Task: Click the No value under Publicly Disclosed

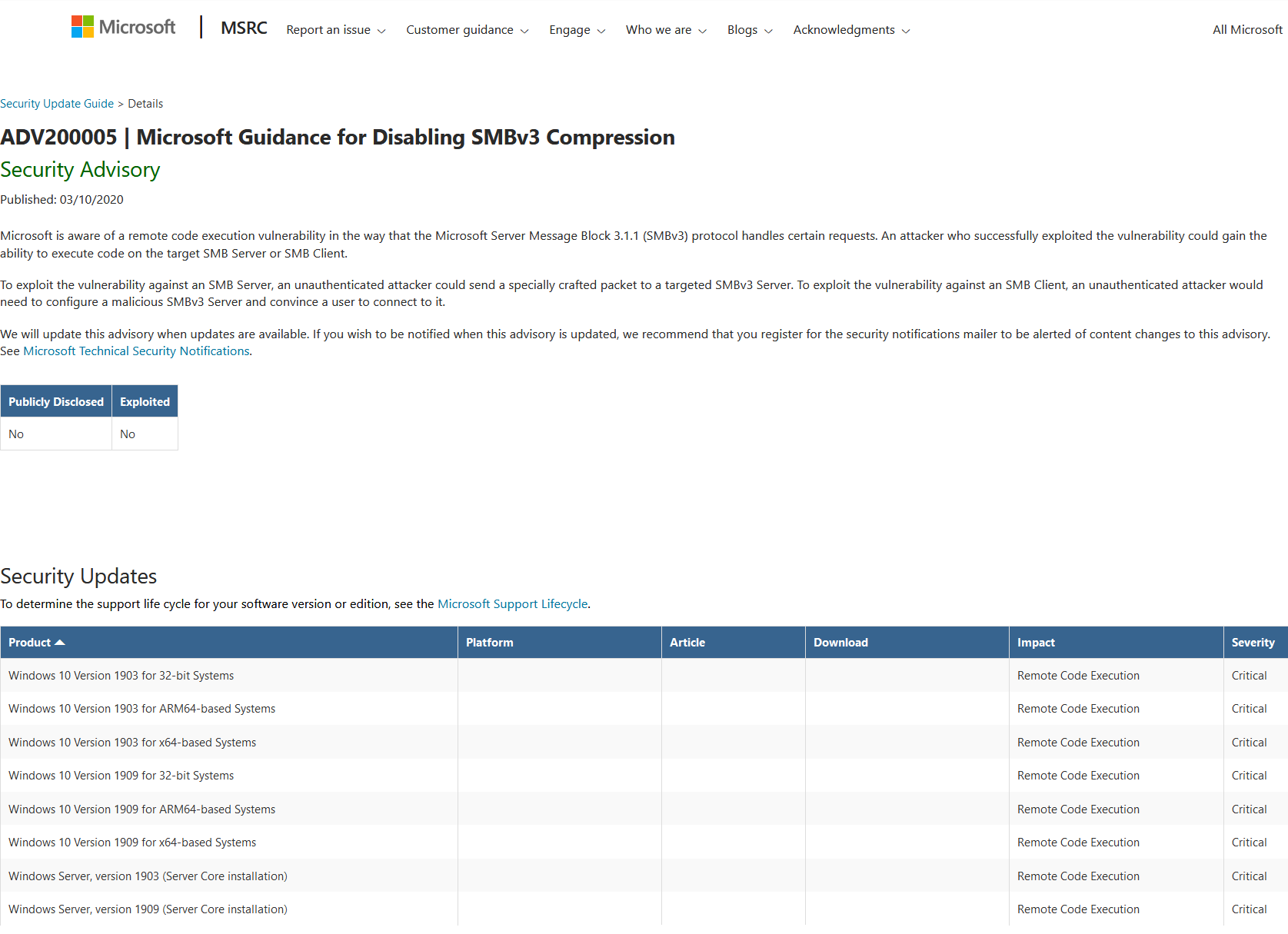Action: (16, 434)
